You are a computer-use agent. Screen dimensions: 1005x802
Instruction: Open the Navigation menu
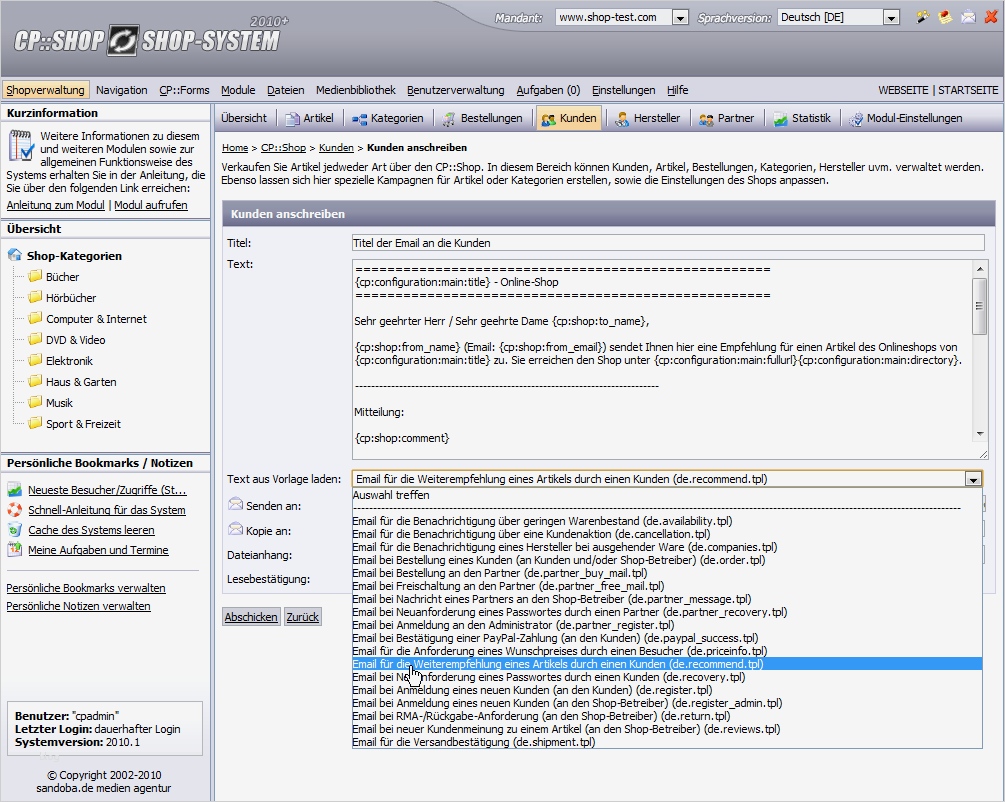[122, 90]
